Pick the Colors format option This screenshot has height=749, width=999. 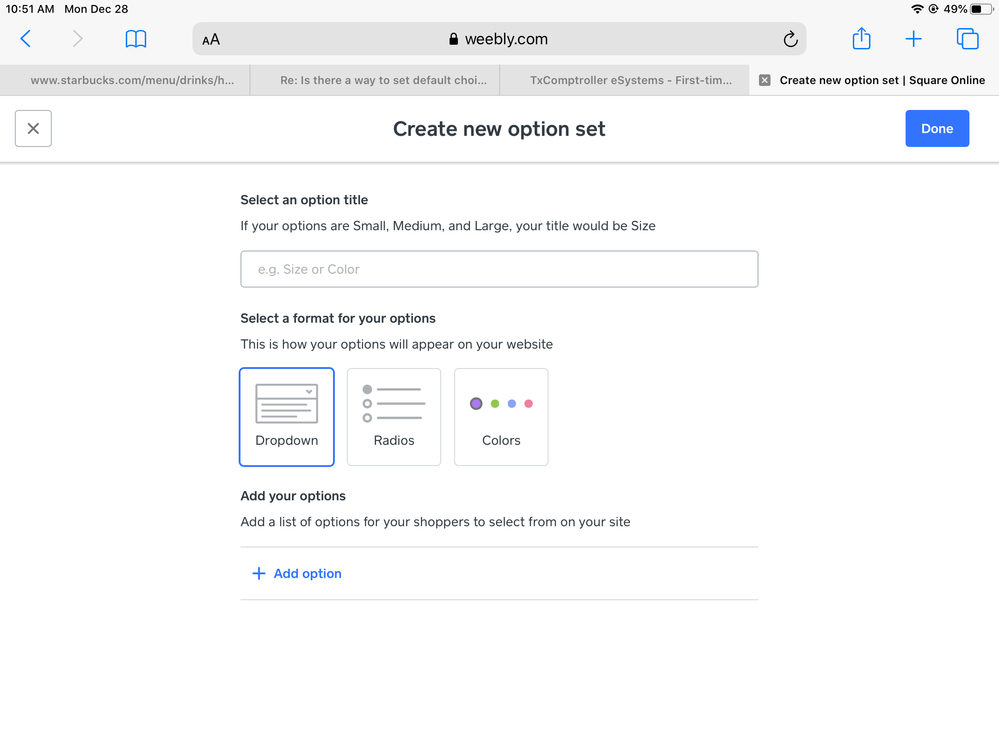click(501, 417)
